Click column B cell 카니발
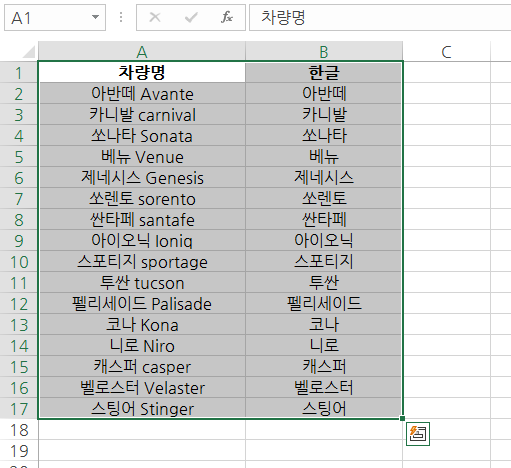The image size is (511, 468). (x=324, y=114)
